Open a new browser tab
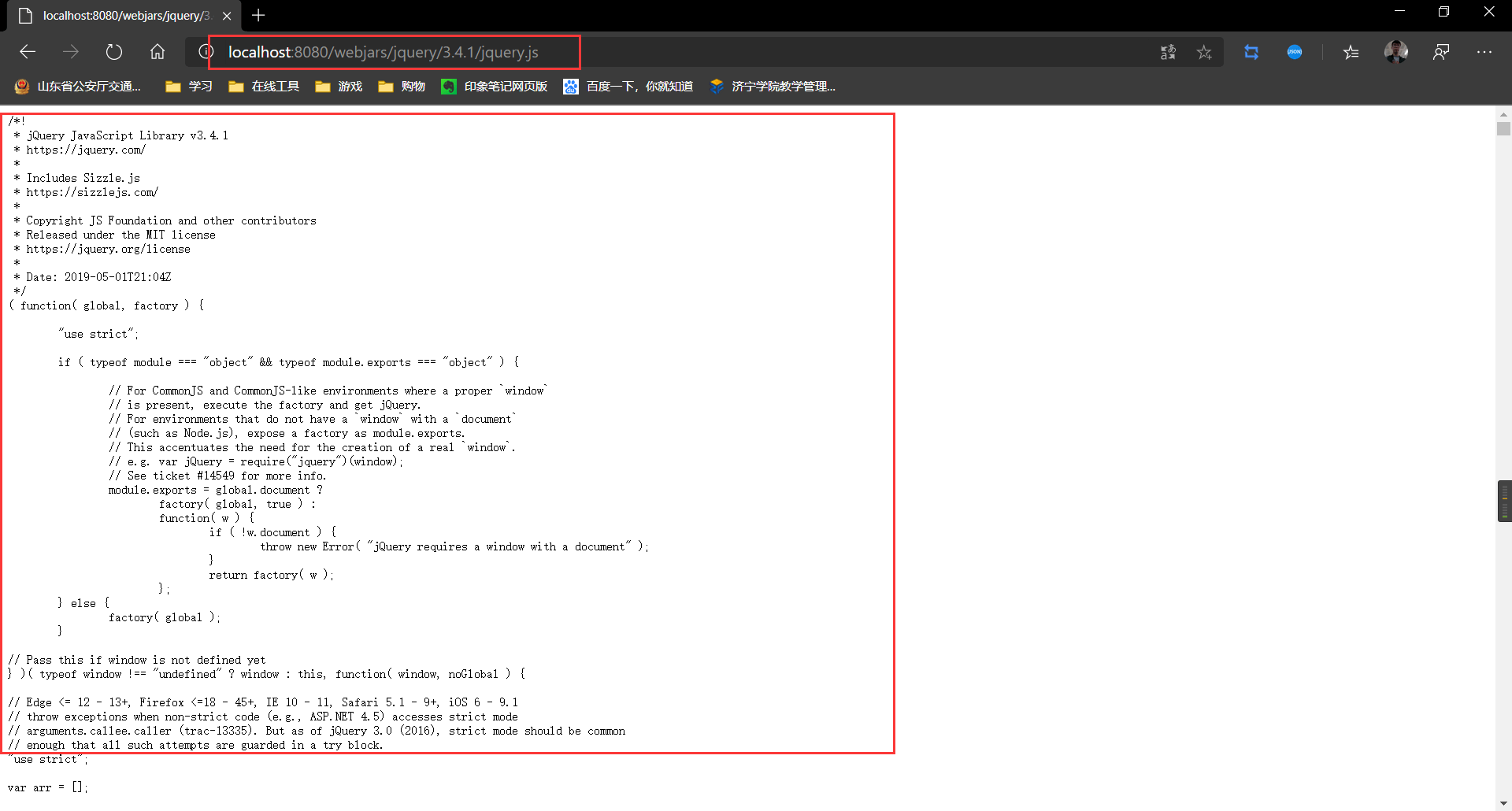Screen dimensions: 1512x811 click(258, 16)
